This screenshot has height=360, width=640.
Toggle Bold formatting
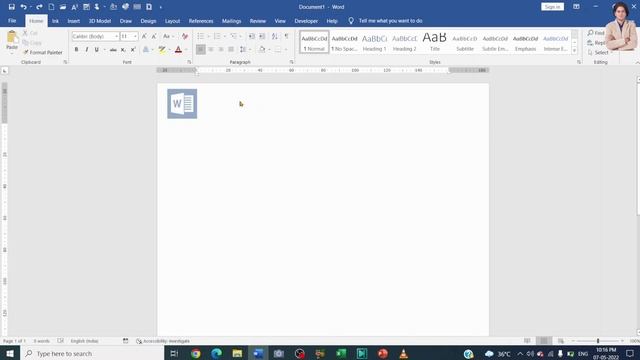(x=76, y=50)
